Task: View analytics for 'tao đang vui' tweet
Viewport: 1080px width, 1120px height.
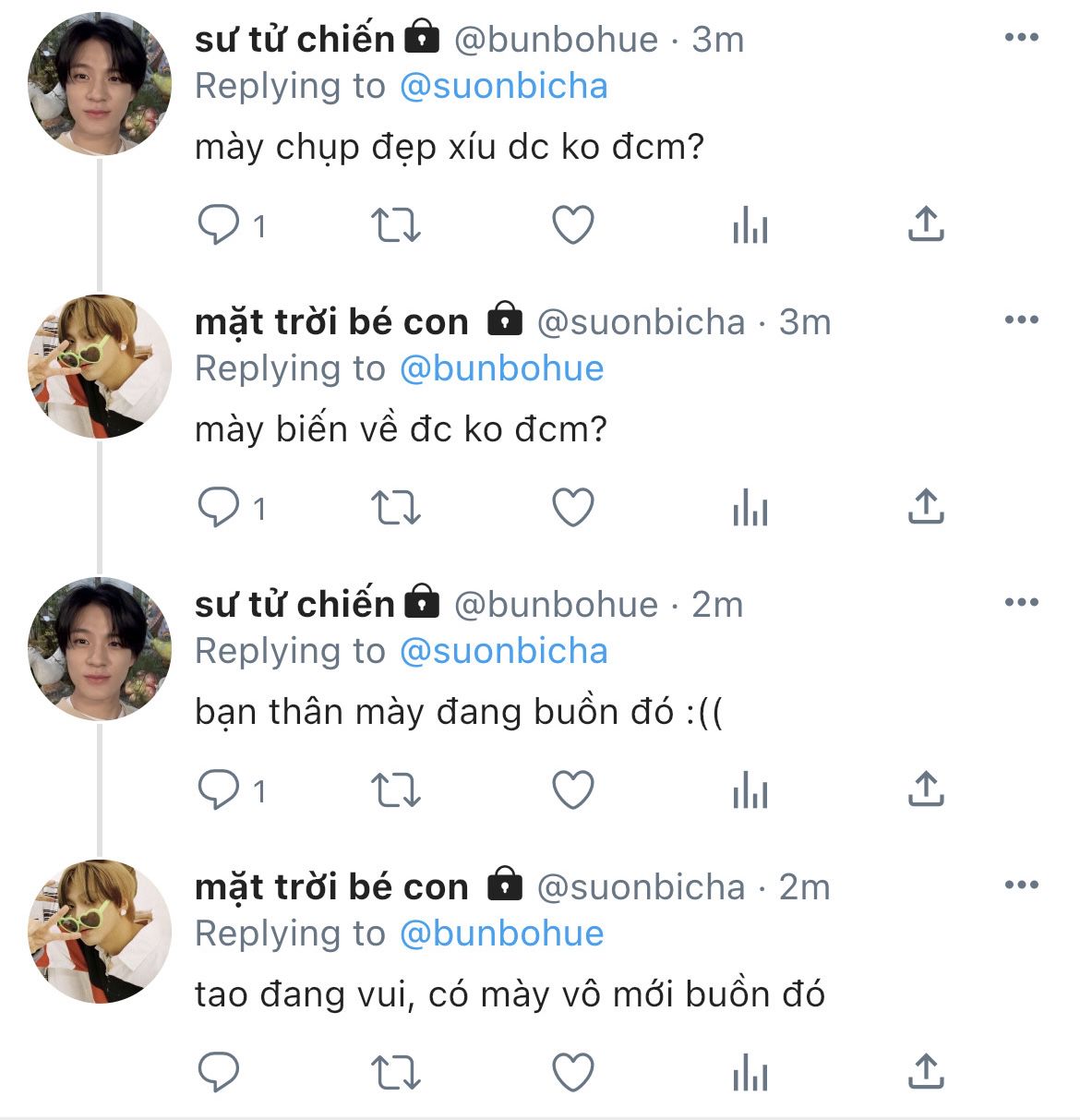Action: (750, 1073)
